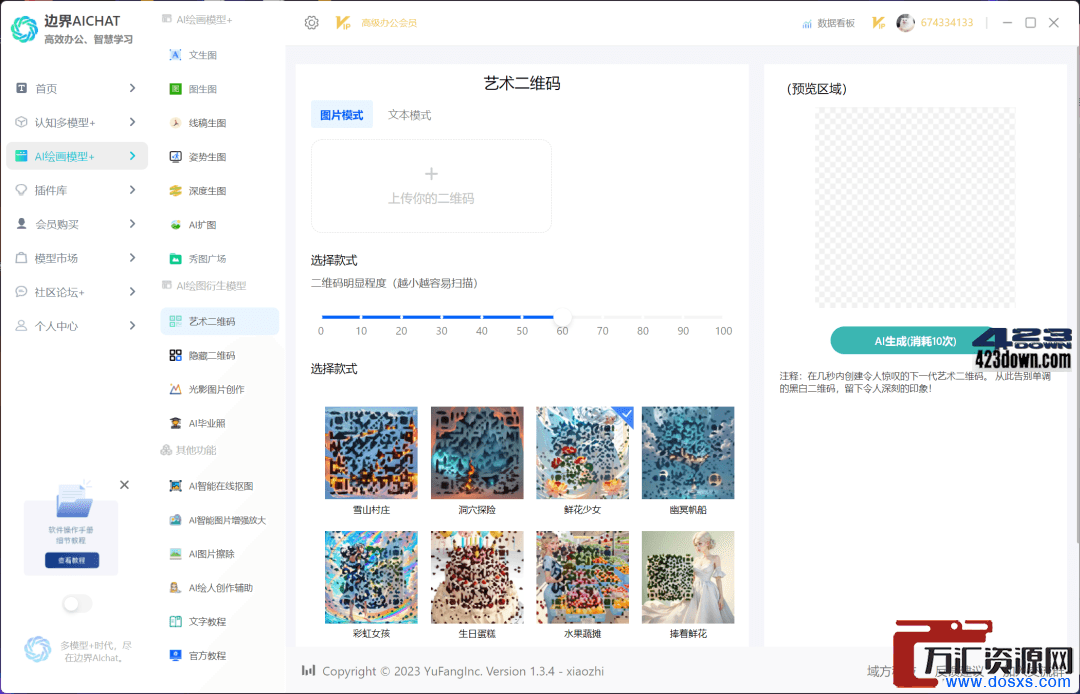Click the 边界AICHAT logo
Screen dimensions: 1080x694
pos(24,29)
